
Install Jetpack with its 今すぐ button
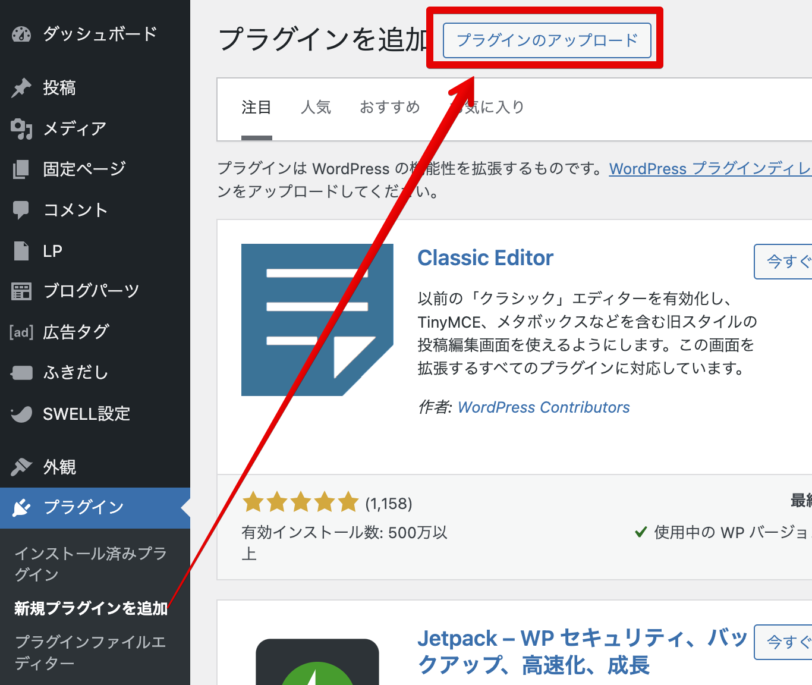tap(783, 642)
